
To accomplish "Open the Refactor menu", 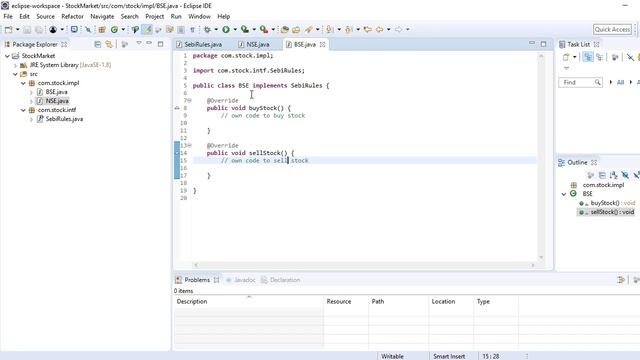I will 72,16.
